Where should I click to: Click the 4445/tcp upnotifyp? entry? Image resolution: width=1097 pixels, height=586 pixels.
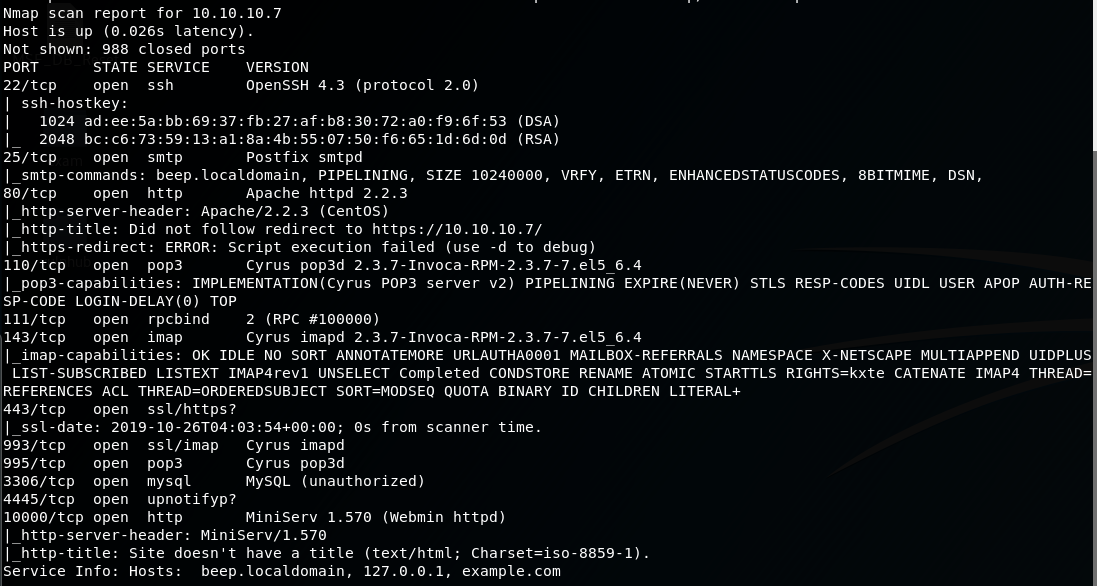click(x=120, y=499)
